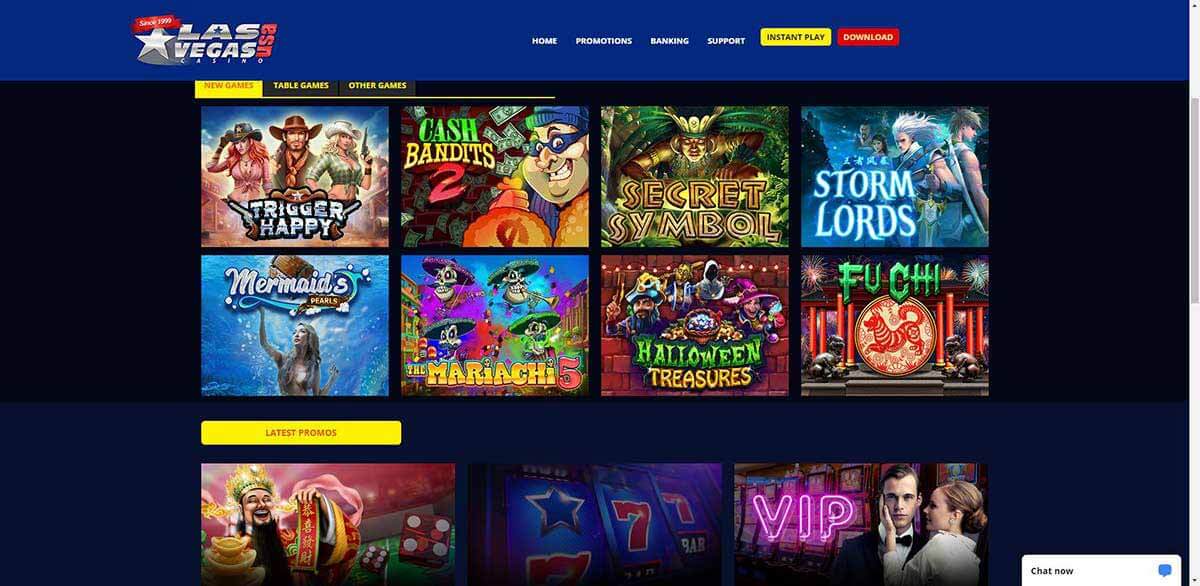Switch to the Other Games tab

tap(377, 86)
